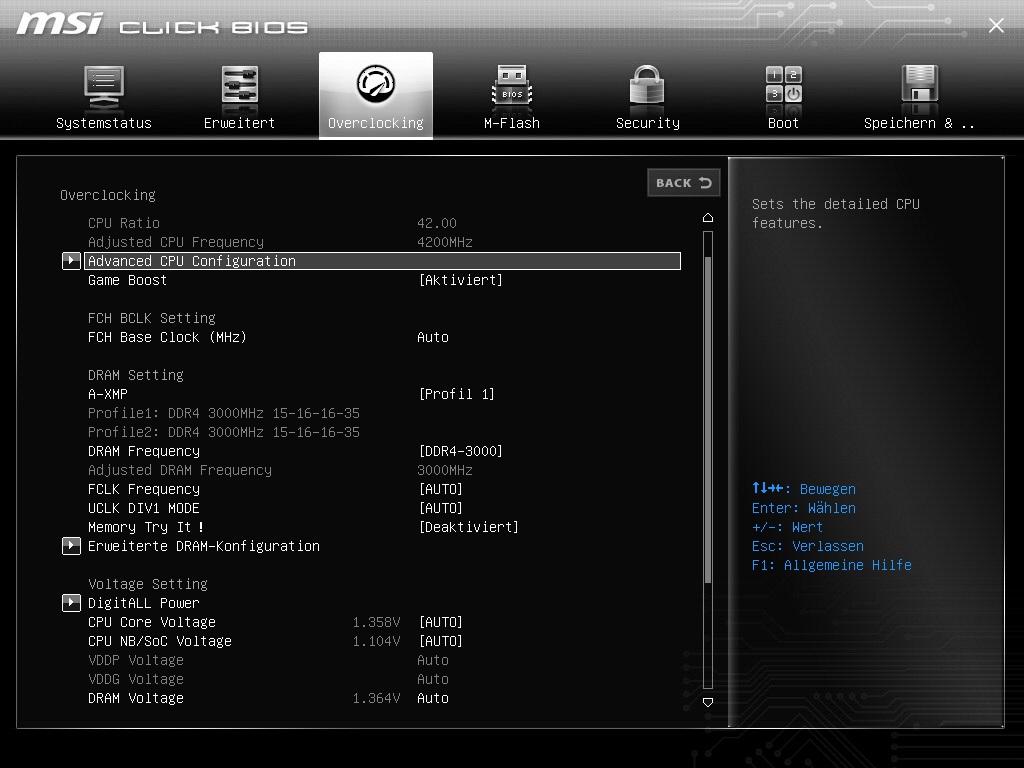Open the CPU Core Voltage [AUTO] dropdown
This screenshot has width=1024, height=768.
click(x=440, y=622)
